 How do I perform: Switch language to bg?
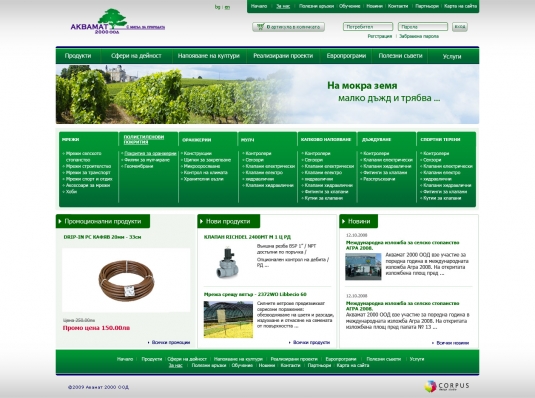[x=217, y=7]
